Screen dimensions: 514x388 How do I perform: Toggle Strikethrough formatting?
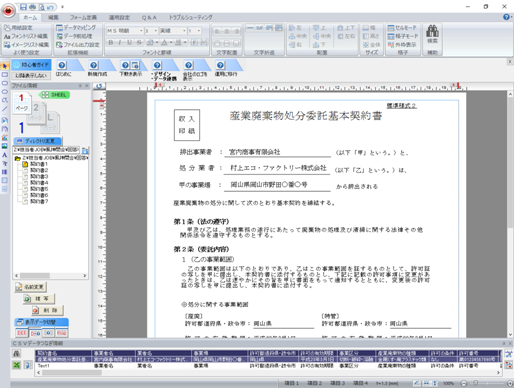coord(139,42)
